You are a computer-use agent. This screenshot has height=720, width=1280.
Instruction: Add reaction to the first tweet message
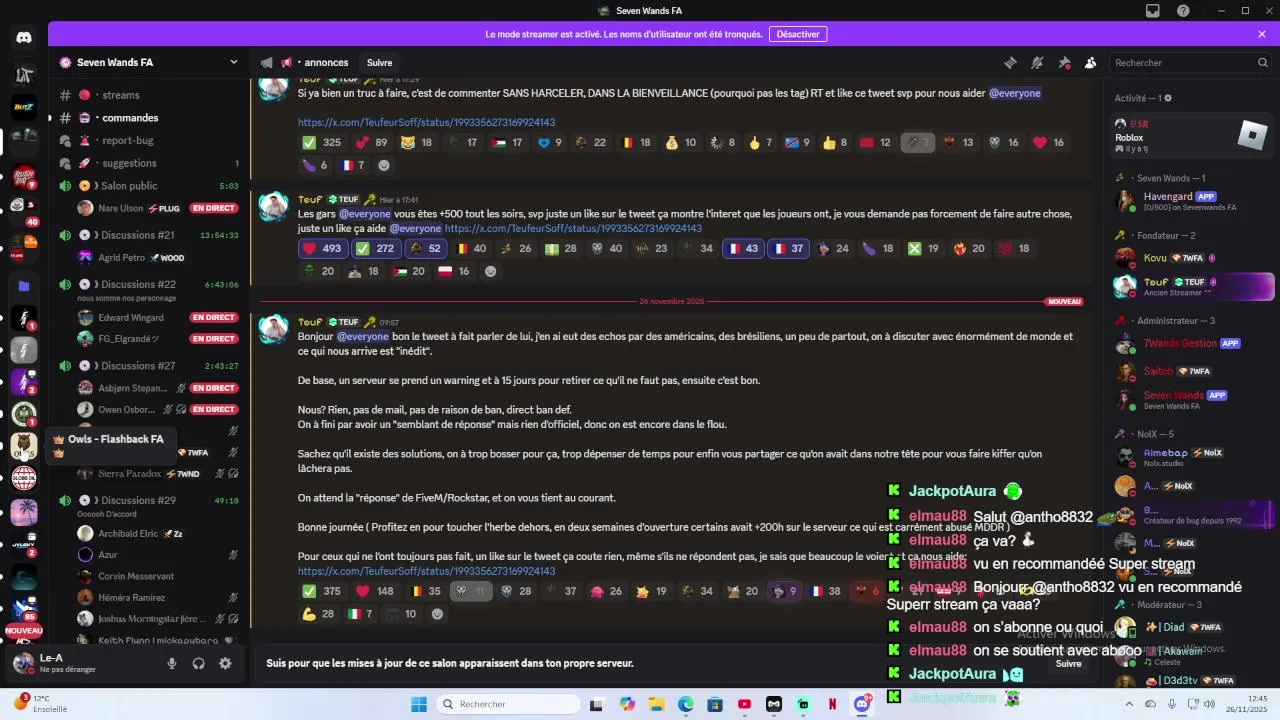[384, 165]
